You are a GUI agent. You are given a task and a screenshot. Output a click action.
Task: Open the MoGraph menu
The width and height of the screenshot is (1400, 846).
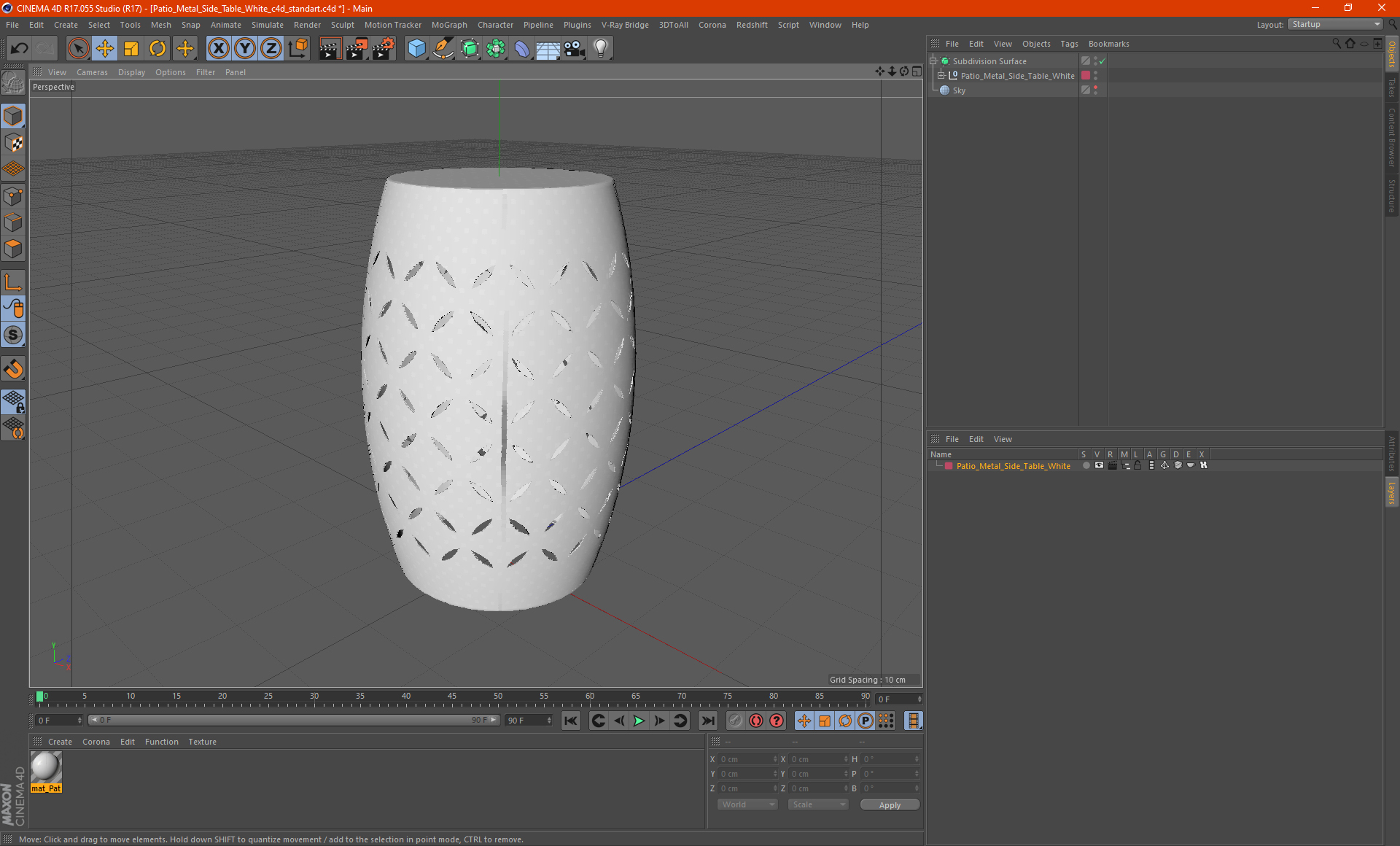(449, 25)
